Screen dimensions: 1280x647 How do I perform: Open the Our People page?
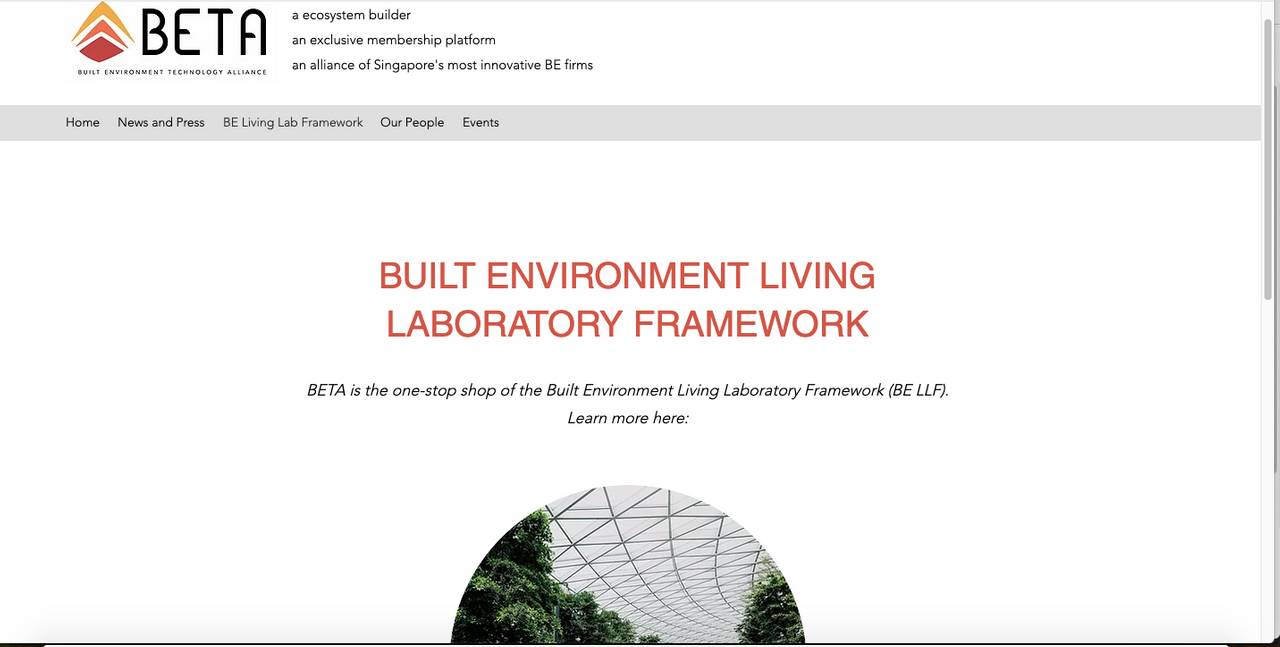[x=412, y=122]
